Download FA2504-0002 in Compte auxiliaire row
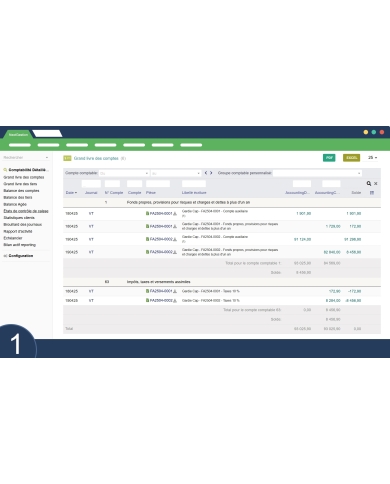This screenshot has height=484, width=390. point(175,239)
